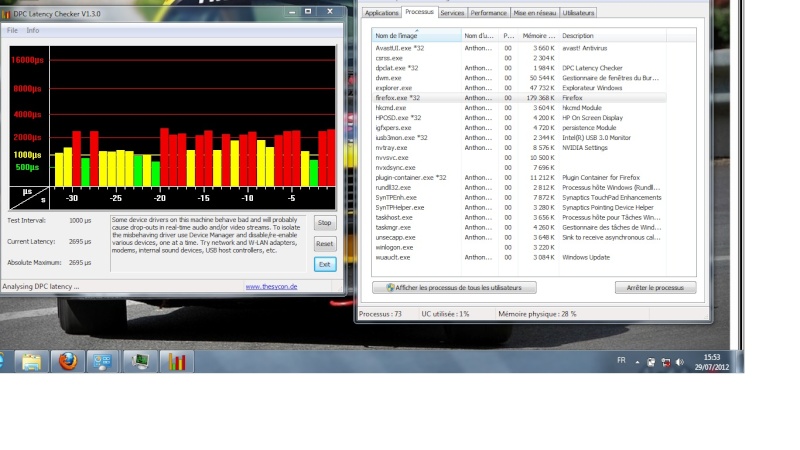Switch to the Processus tab
The image size is (800, 450).
(x=419, y=12)
